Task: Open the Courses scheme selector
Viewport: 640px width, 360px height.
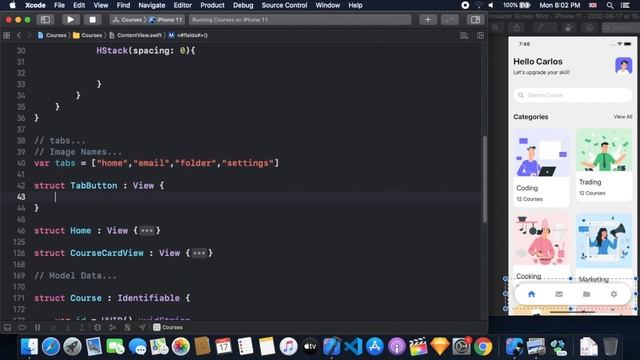Action: [x=127, y=20]
